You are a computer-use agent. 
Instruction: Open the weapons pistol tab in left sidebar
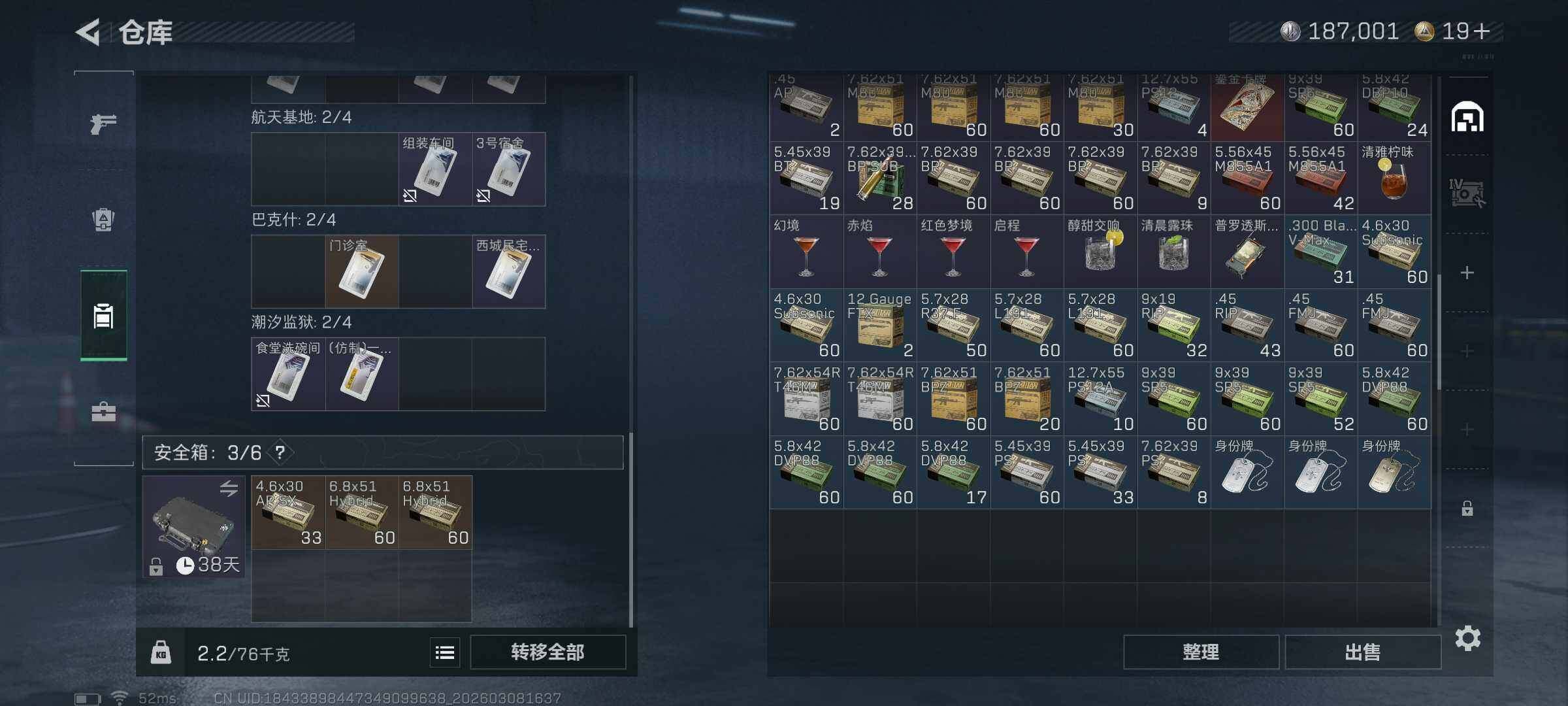coord(103,123)
